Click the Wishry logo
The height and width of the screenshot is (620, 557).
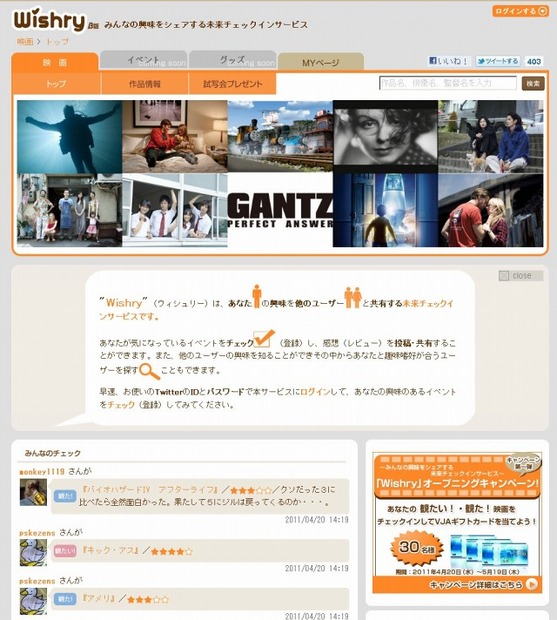(51, 20)
